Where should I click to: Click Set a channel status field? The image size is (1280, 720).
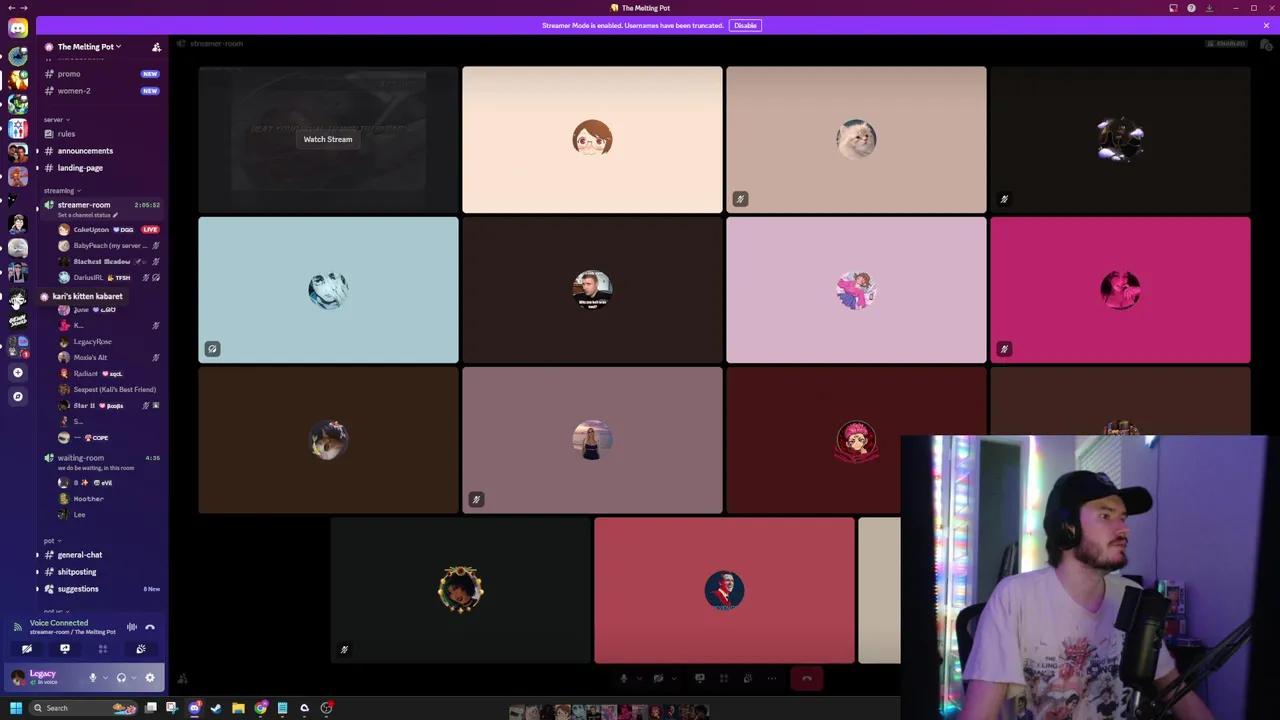click(x=90, y=215)
